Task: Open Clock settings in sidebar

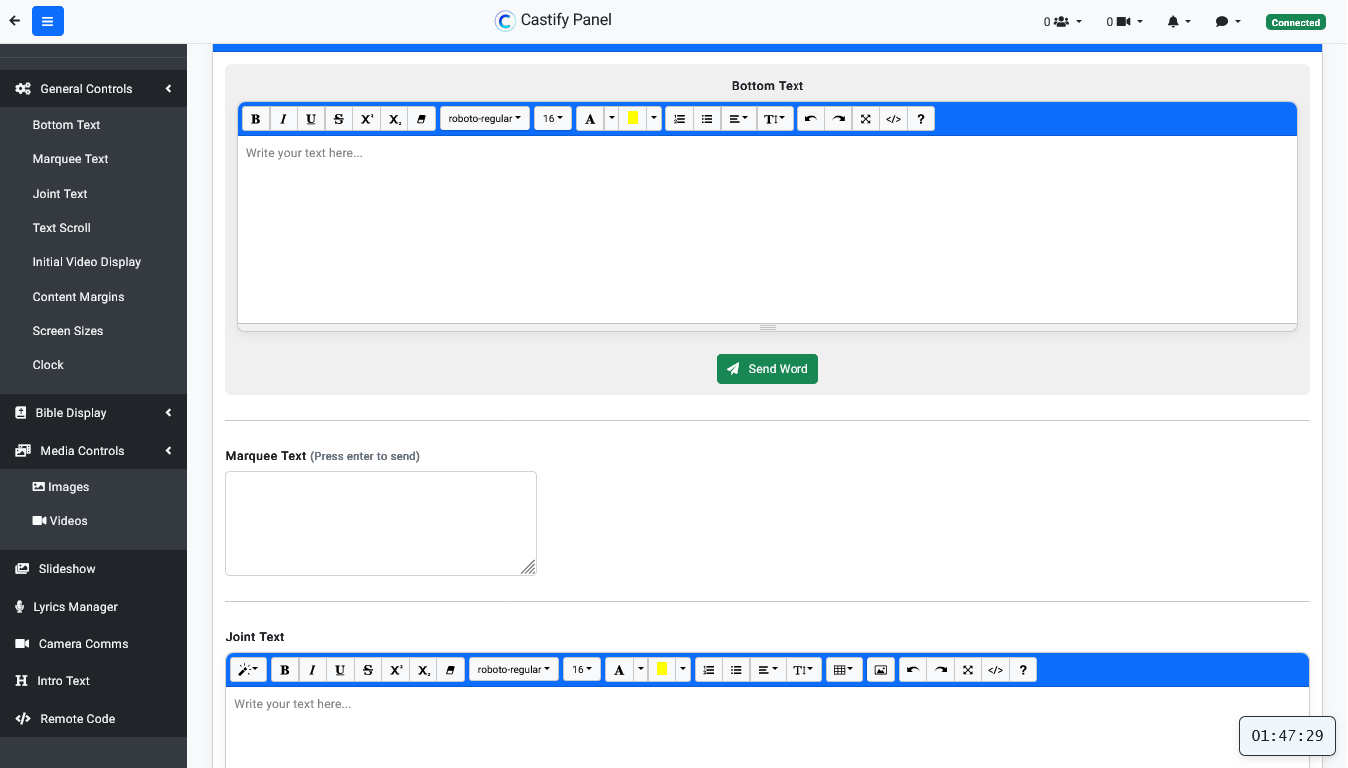Action: pos(47,365)
